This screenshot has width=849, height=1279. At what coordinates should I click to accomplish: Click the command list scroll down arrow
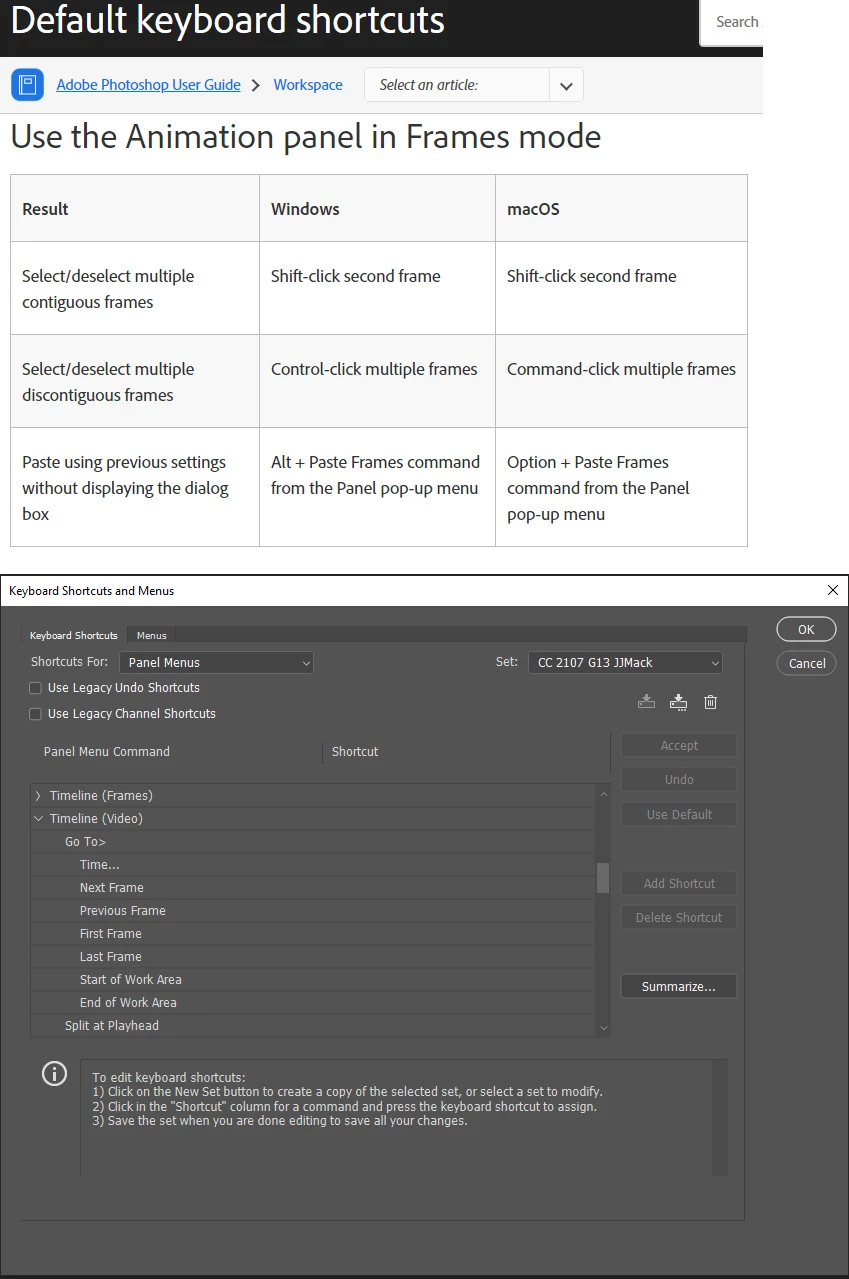[x=603, y=1027]
